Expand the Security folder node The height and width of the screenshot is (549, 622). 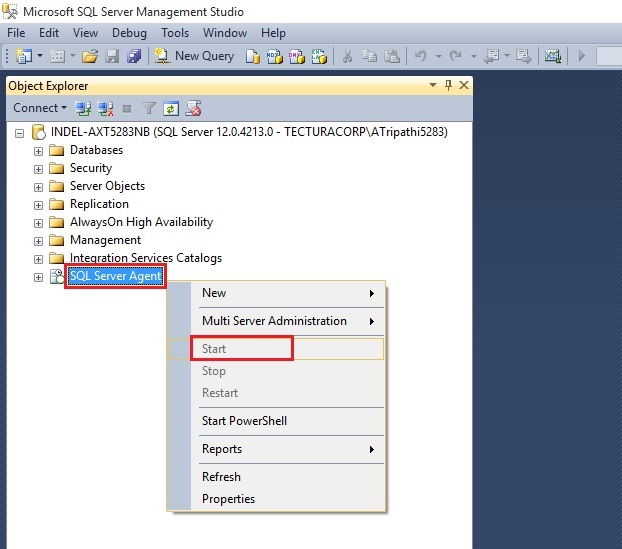39,168
